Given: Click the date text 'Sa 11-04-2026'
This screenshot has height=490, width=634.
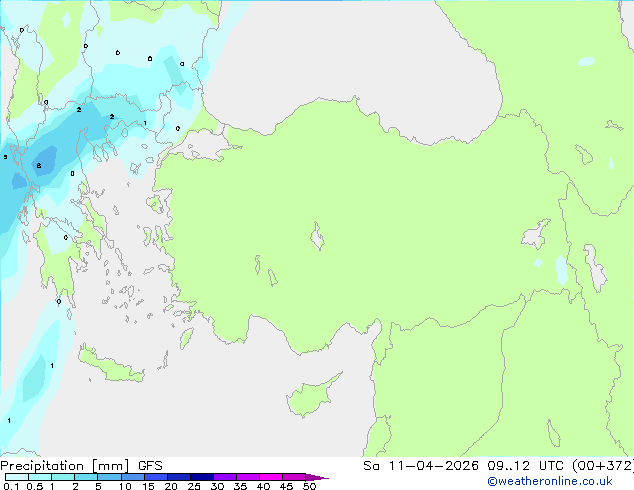Looking at the screenshot, I should pyautogui.click(x=421, y=466).
